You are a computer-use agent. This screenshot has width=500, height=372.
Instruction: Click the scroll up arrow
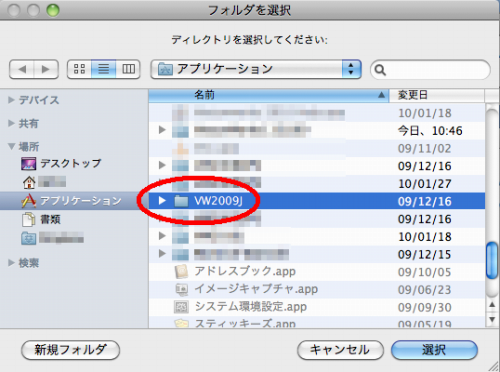[492, 305]
